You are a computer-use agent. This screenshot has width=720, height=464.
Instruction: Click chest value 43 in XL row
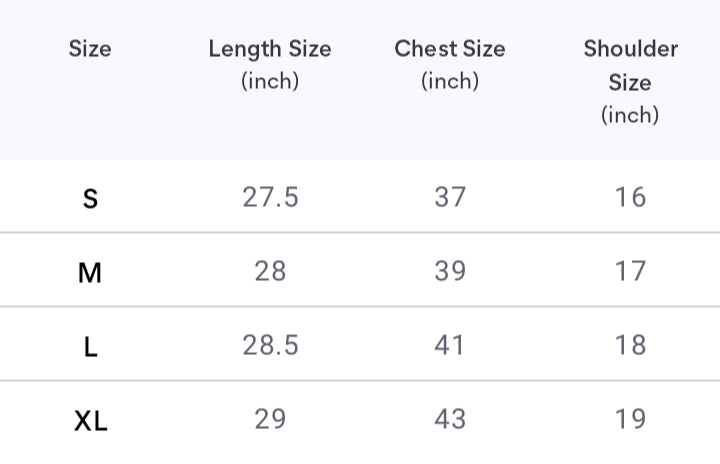point(450,419)
